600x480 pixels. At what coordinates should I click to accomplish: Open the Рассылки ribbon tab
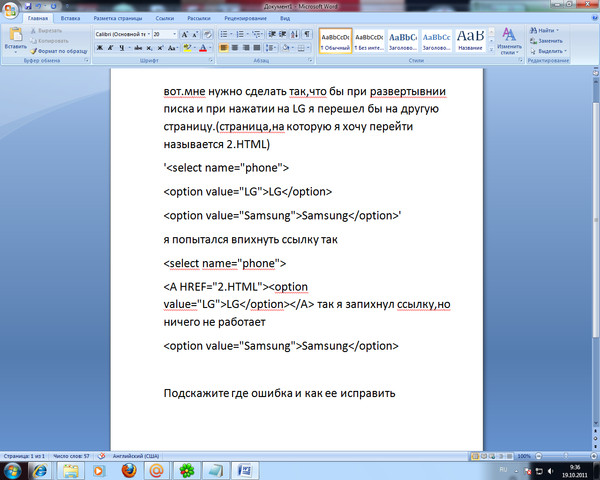tap(199, 18)
